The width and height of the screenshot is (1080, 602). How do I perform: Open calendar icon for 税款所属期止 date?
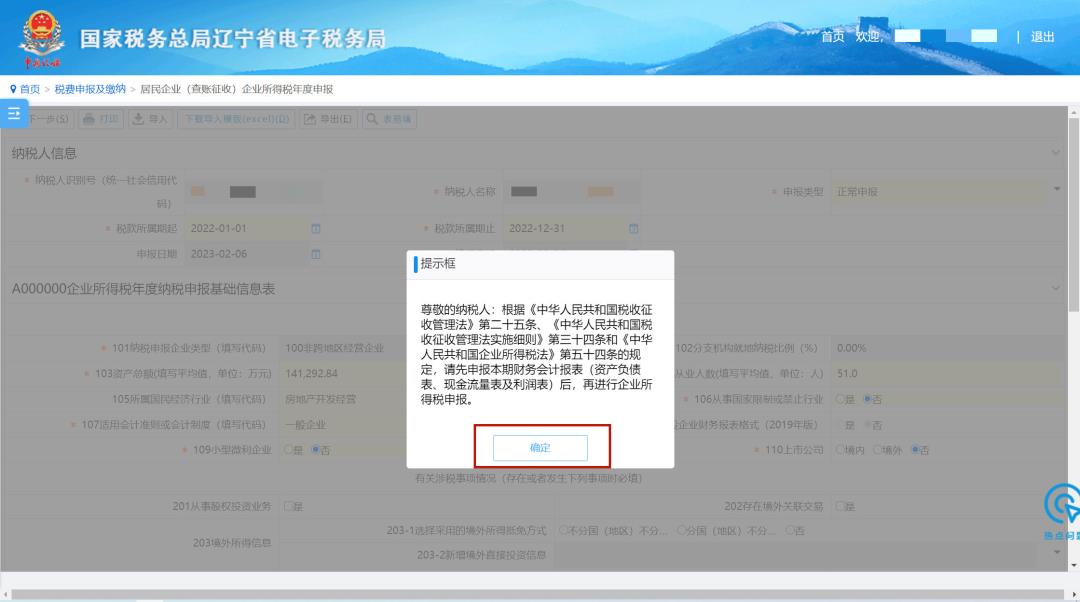[x=633, y=229]
